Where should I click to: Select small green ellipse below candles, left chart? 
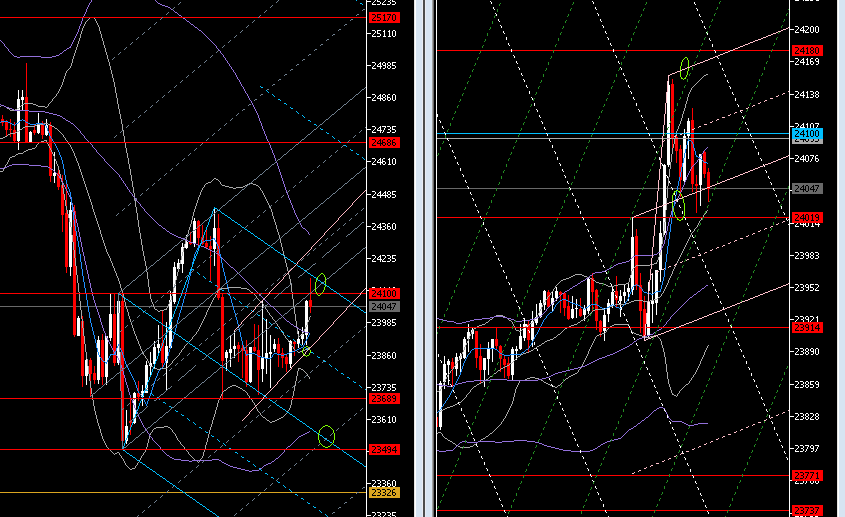click(307, 351)
